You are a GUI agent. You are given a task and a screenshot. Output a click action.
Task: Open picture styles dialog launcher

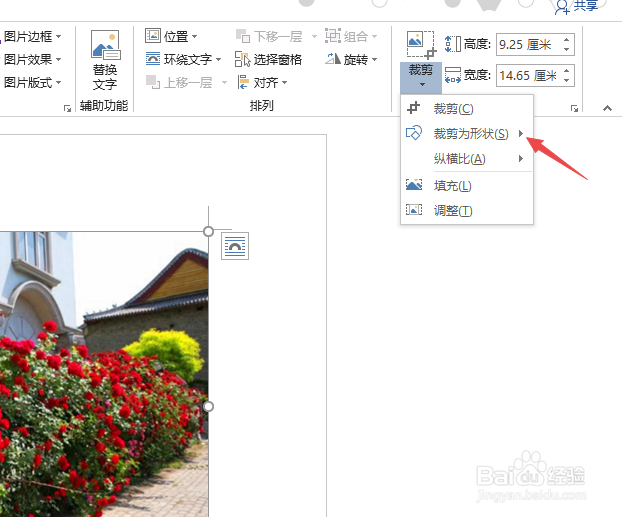click(x=67, y=108)
